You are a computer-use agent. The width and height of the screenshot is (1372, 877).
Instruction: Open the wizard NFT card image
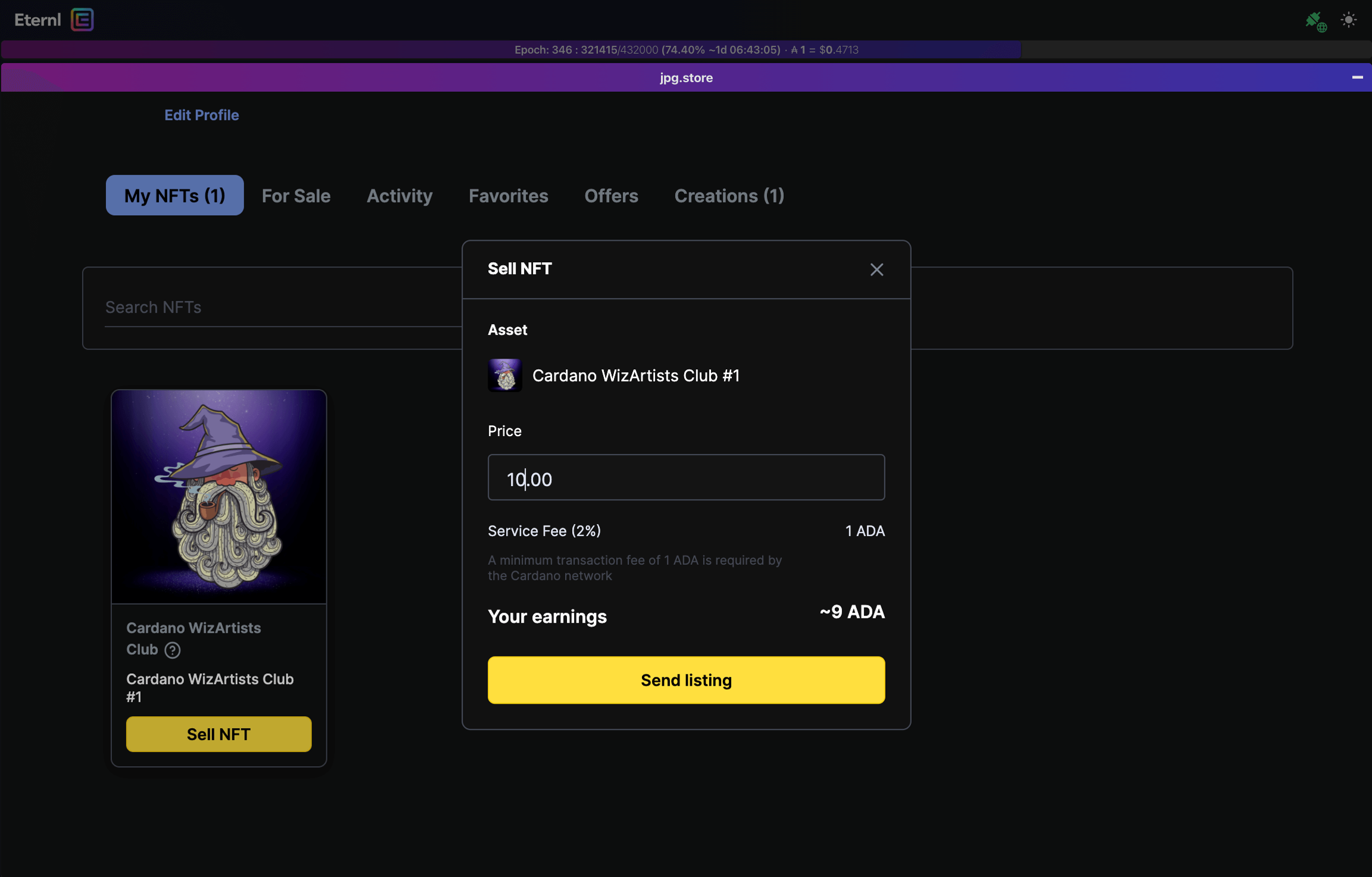(219, 496)
